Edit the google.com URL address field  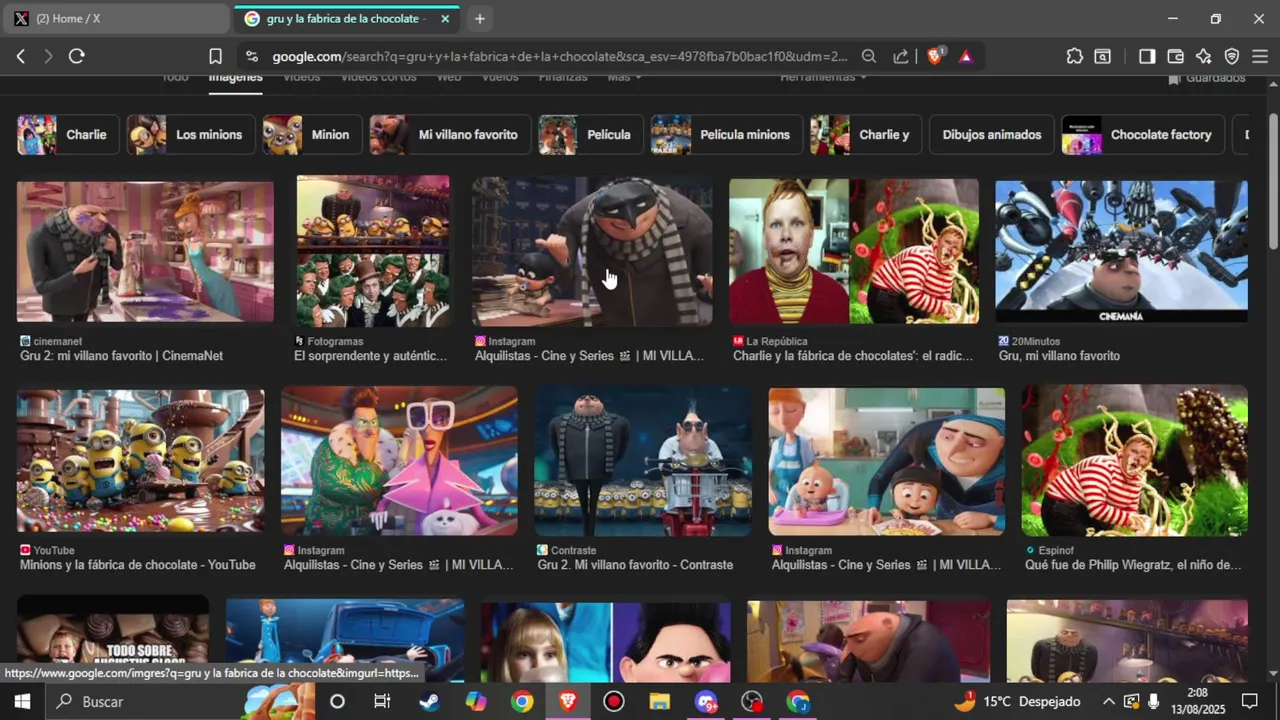tap(560, 57)
